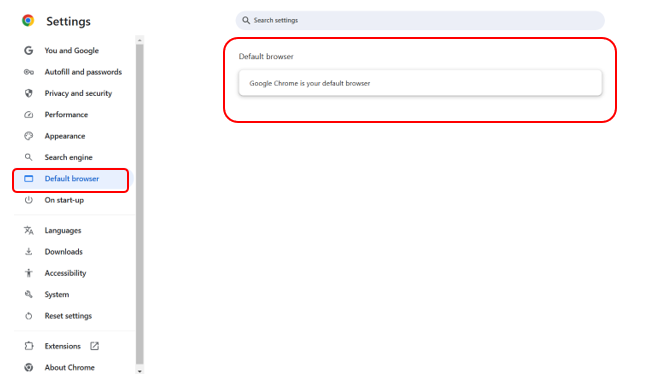The image size is (647, 392).
Task: Click the You and Google G icon
Action: [x=28, y=50]
